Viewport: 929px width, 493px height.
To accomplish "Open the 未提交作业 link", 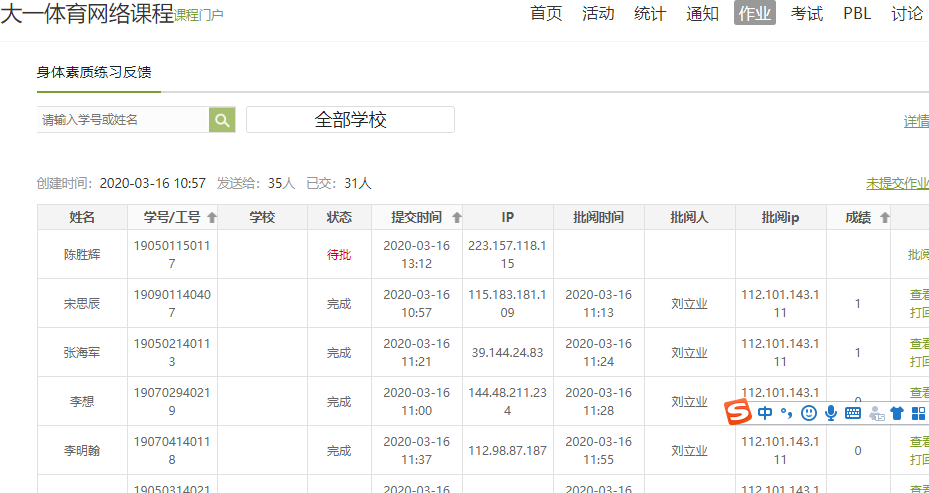I will pyautogui.click(x=897, y=183).
